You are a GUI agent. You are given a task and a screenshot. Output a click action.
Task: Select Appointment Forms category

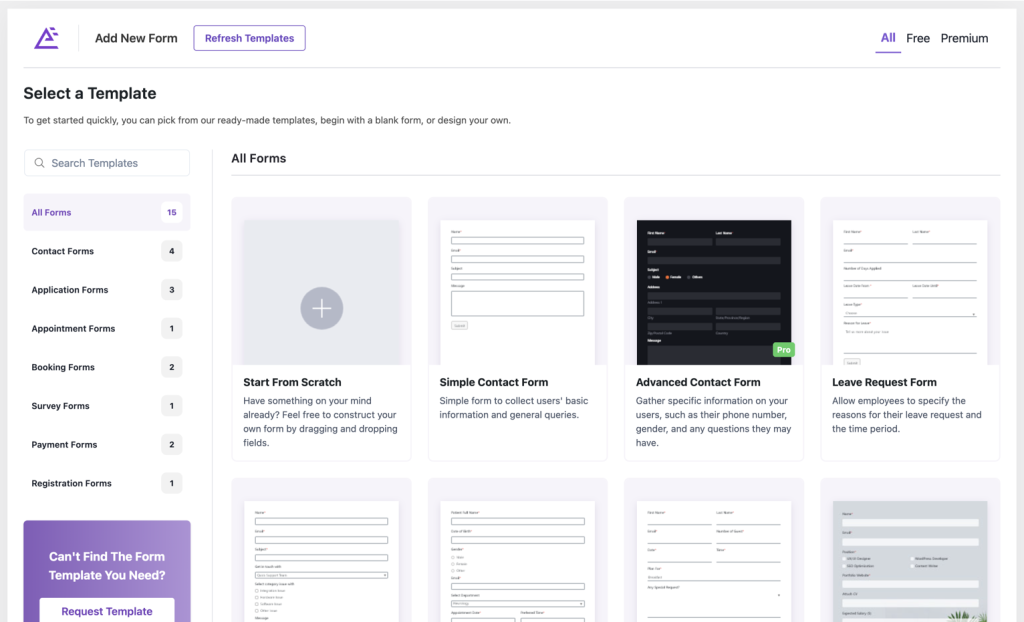[107, 328]
